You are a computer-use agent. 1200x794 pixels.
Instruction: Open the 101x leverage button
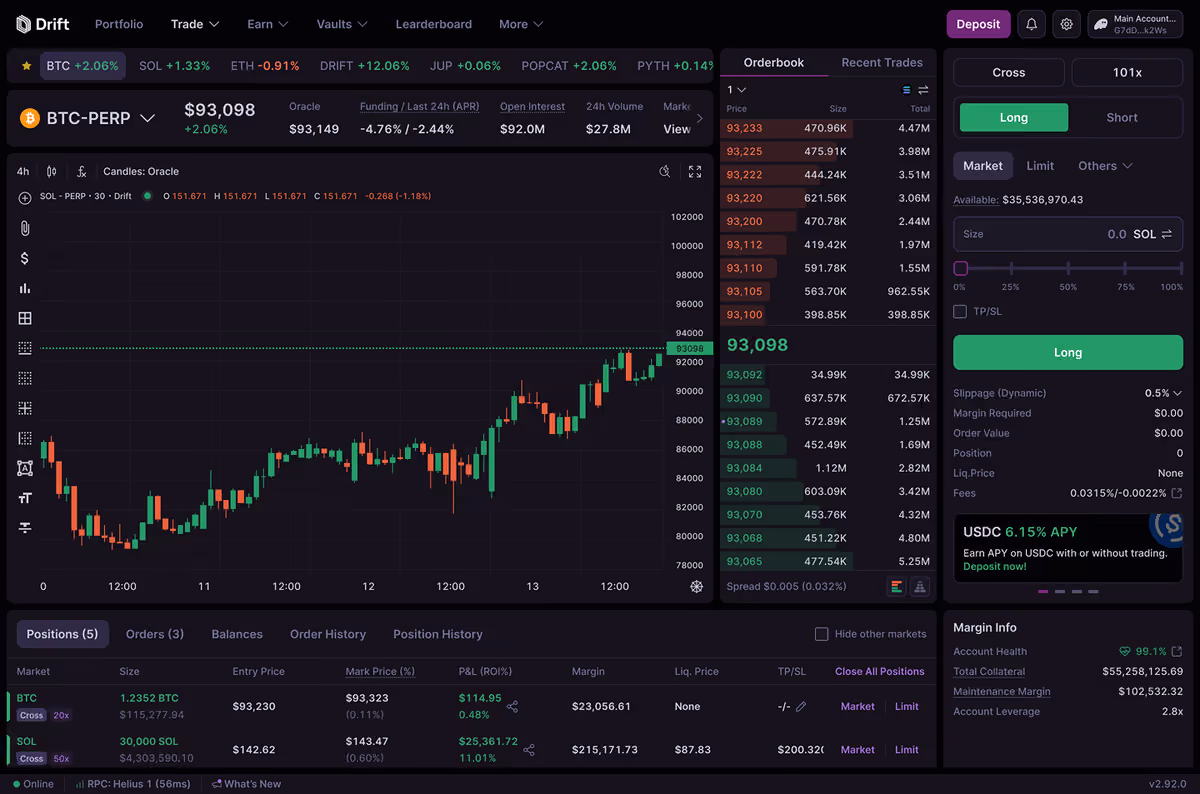pos(1127,73)
